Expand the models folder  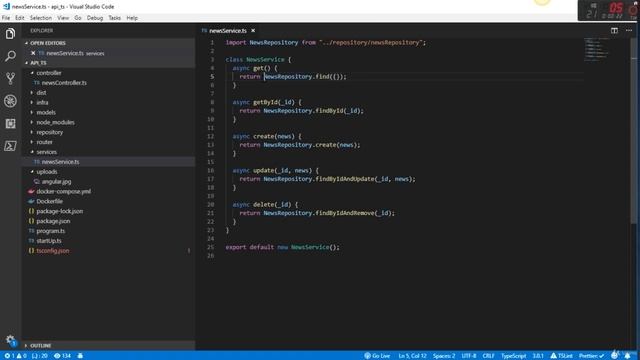click(x=32, y=112)
